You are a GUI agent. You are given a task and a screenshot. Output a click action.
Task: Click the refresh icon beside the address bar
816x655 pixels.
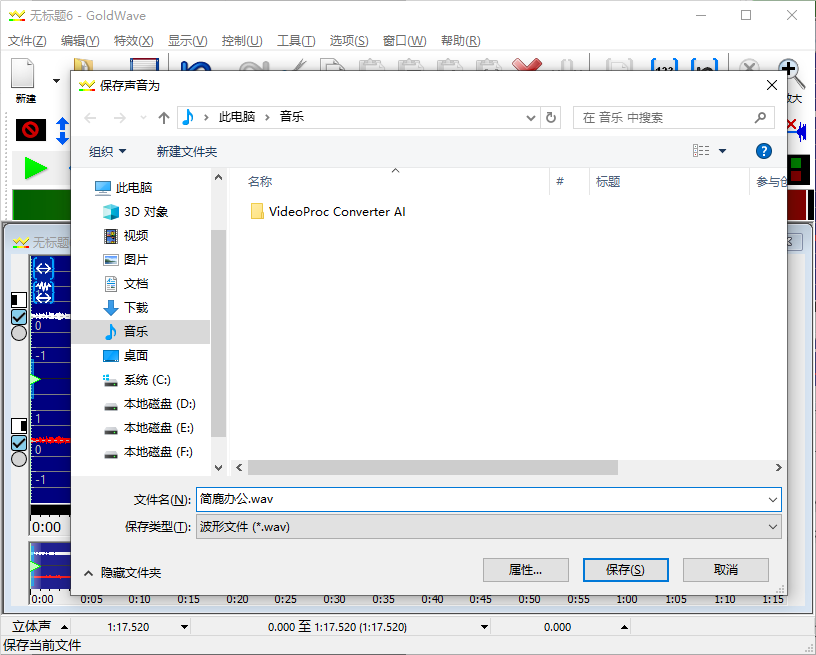click(x=551, y=117)
